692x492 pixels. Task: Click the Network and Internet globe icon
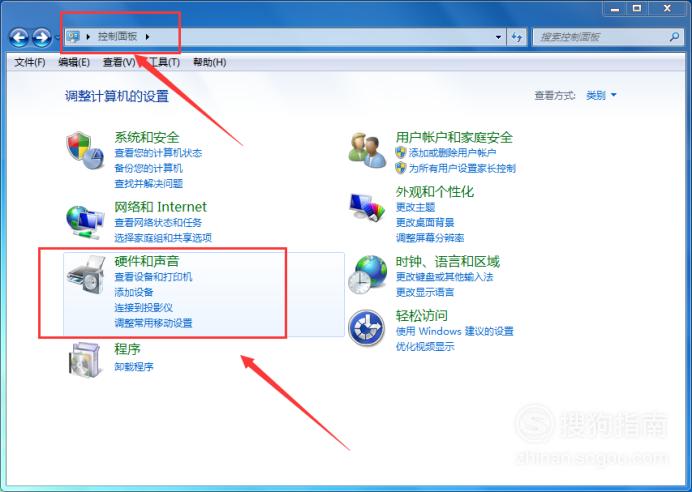(85, 223)
